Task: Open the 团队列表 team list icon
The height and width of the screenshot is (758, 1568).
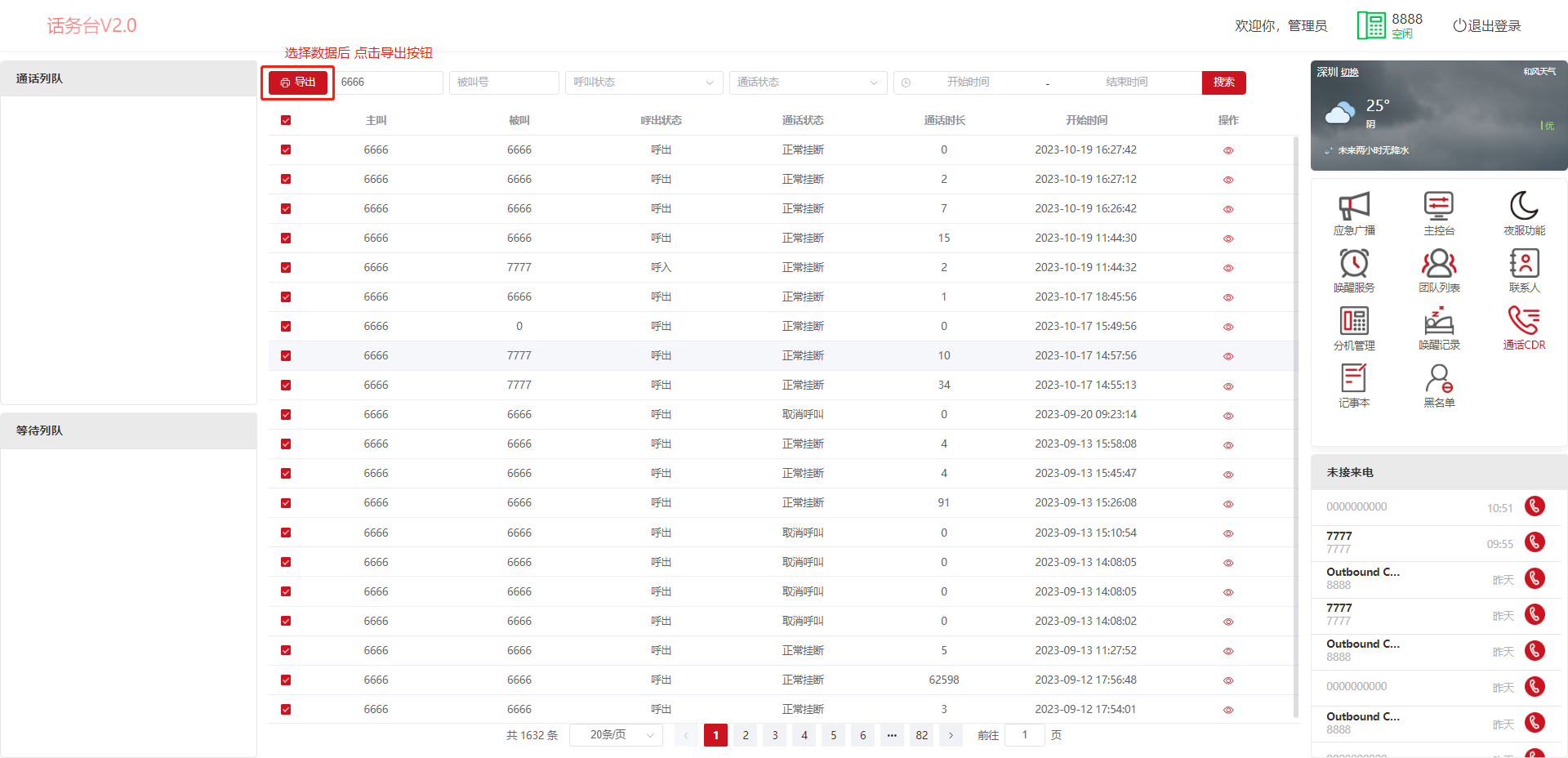Action: coord(1438,270)
